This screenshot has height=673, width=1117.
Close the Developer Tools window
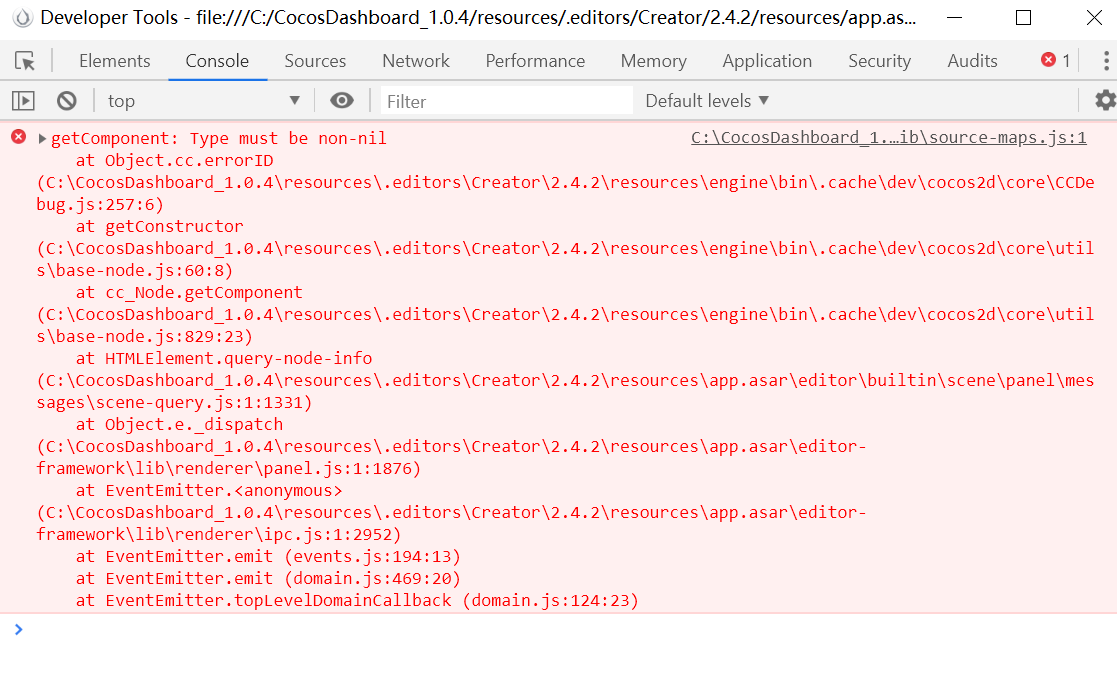pos(1093,18)
